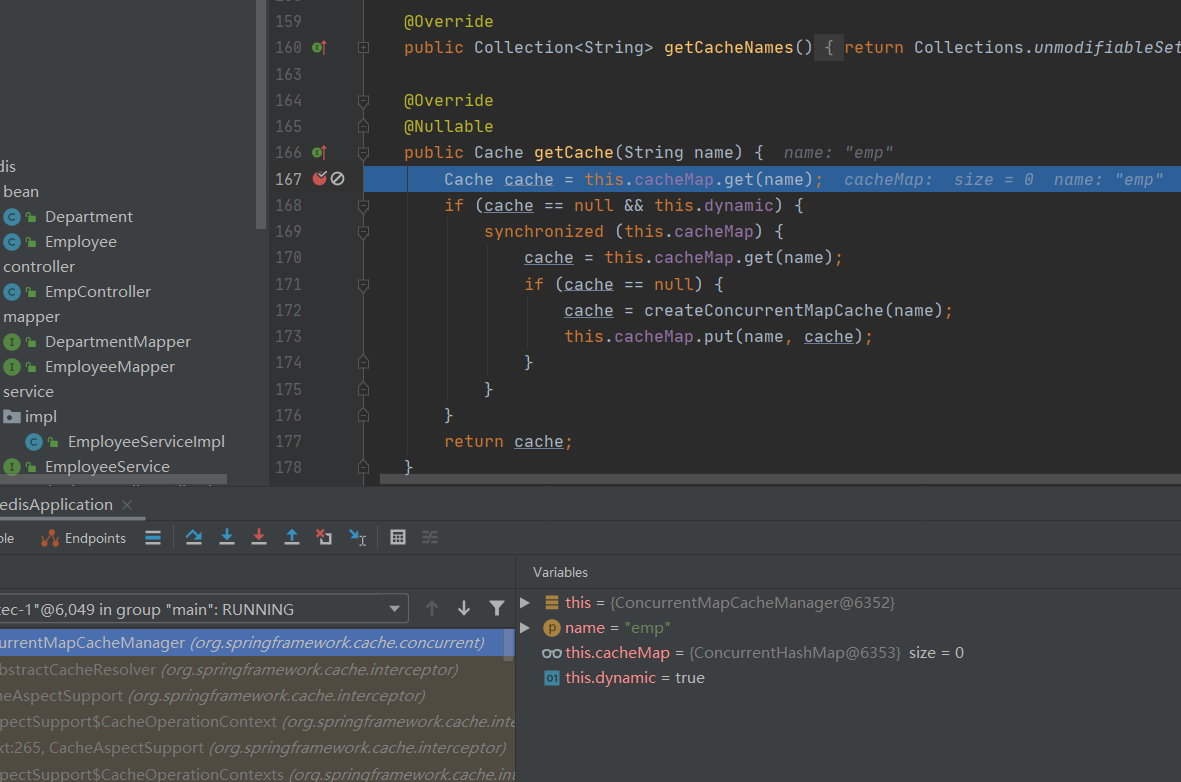Click the next frame down arrow

pos(464,608)
